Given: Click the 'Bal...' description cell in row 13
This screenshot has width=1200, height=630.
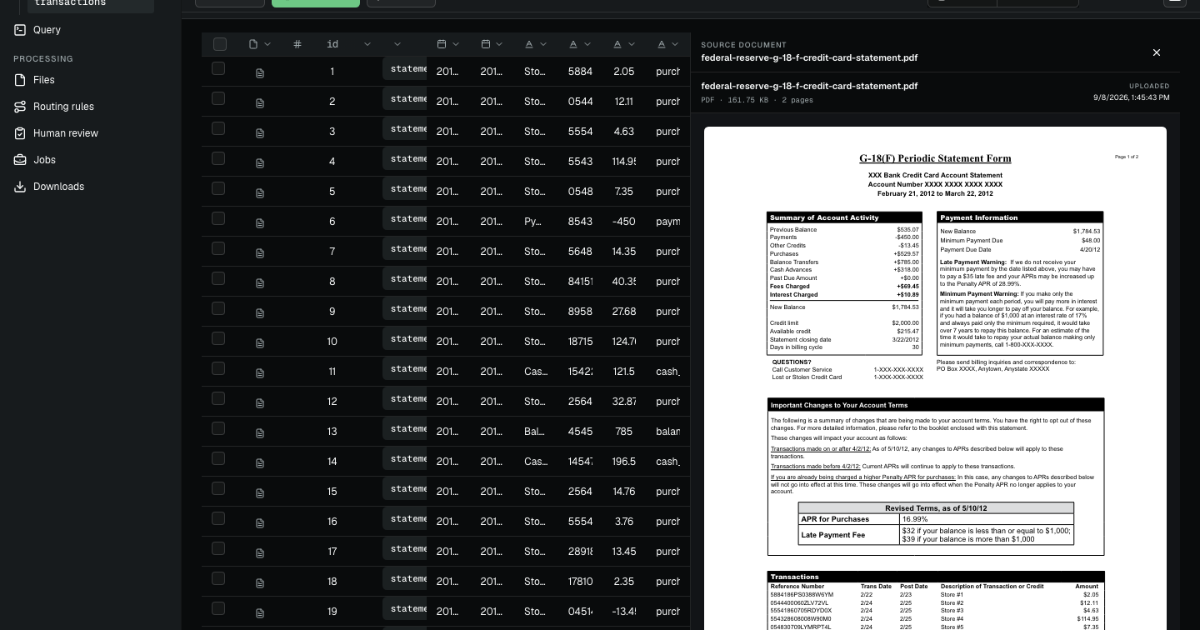Looking at the screenshot, I should [534, 432].
